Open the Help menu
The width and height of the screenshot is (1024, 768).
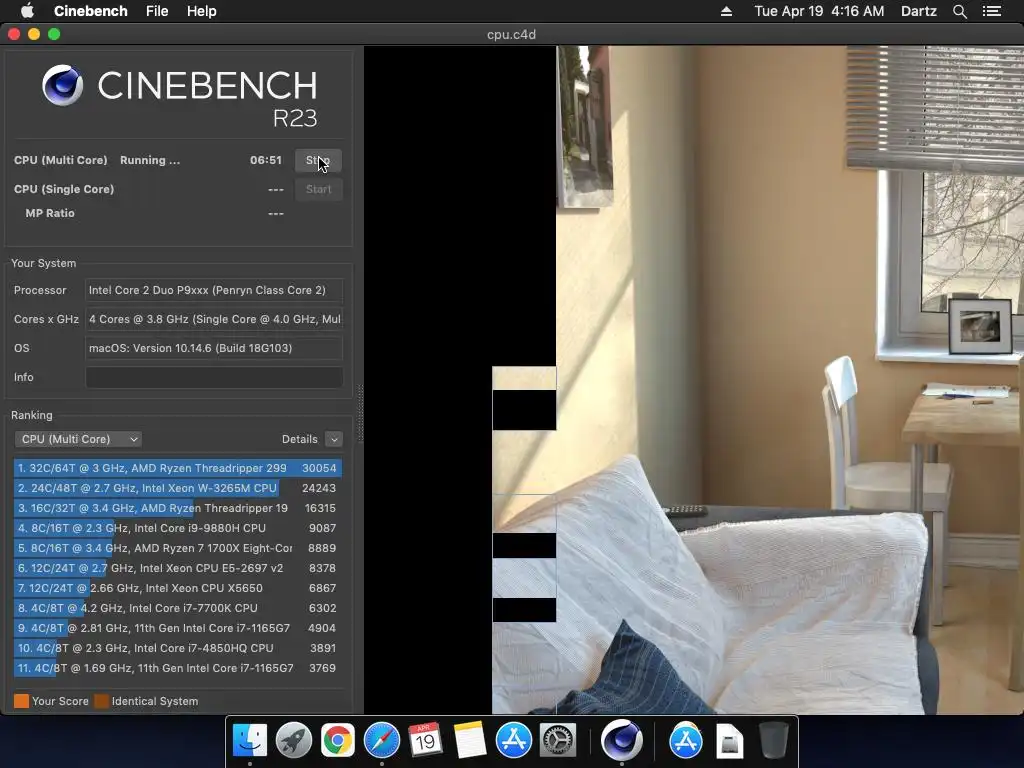201,11
